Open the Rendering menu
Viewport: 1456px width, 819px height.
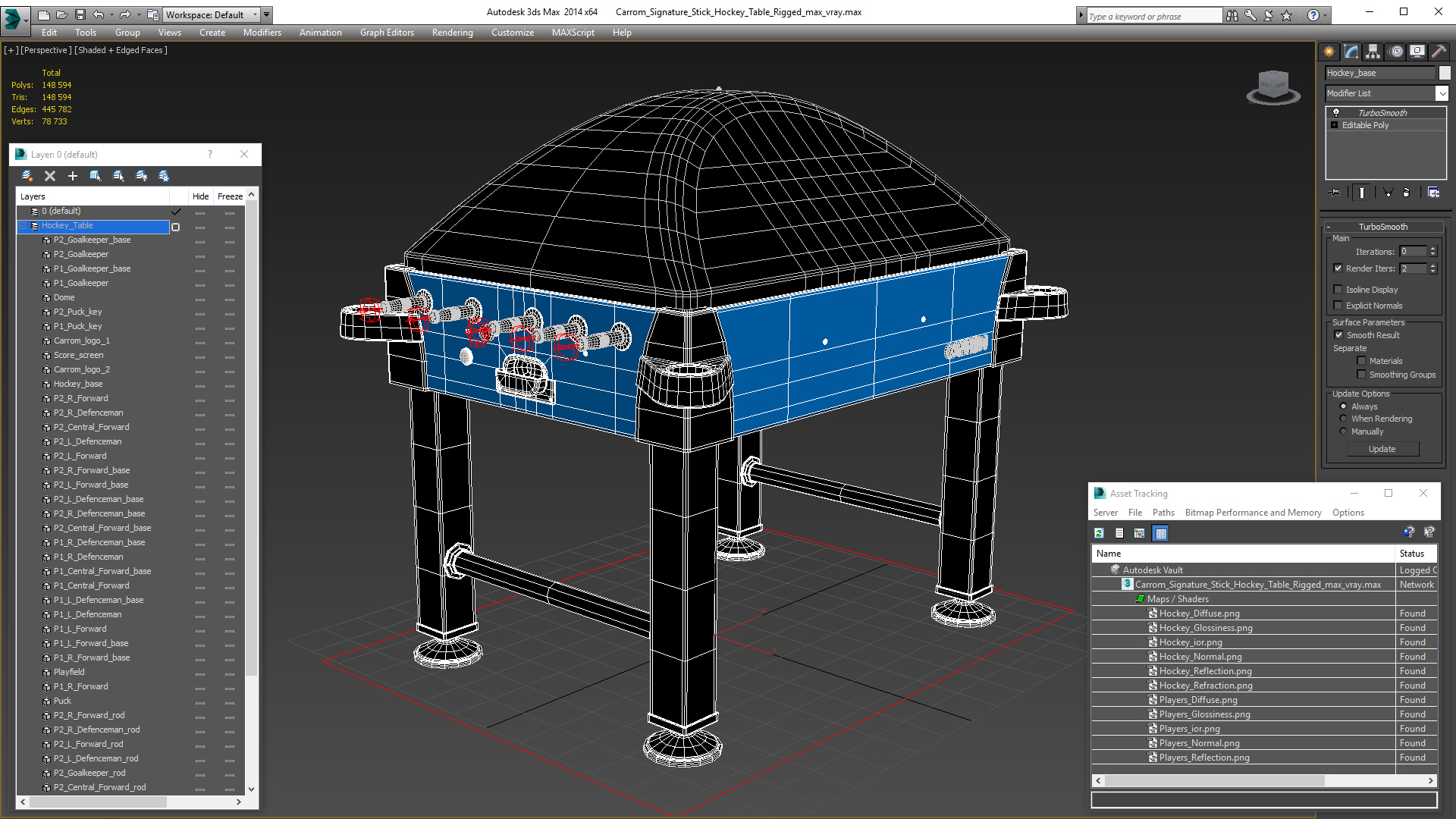pos(452,33)
